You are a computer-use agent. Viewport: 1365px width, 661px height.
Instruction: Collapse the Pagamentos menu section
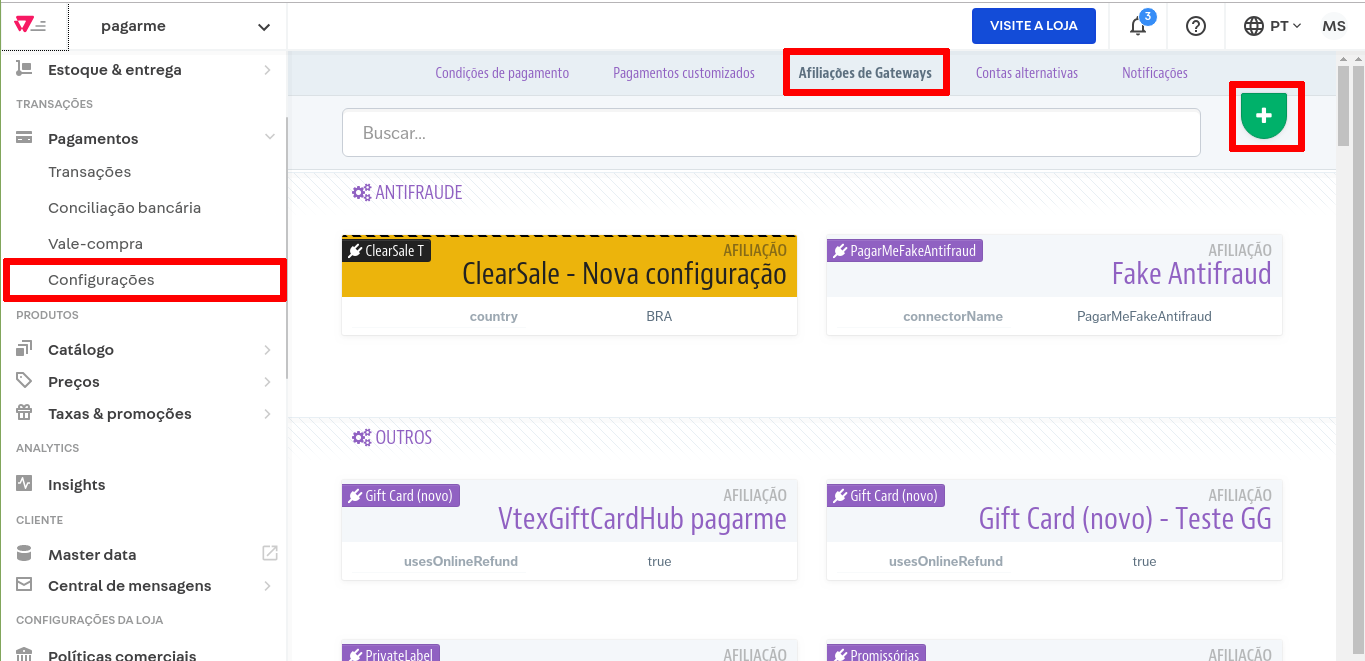tap(269, 138)
